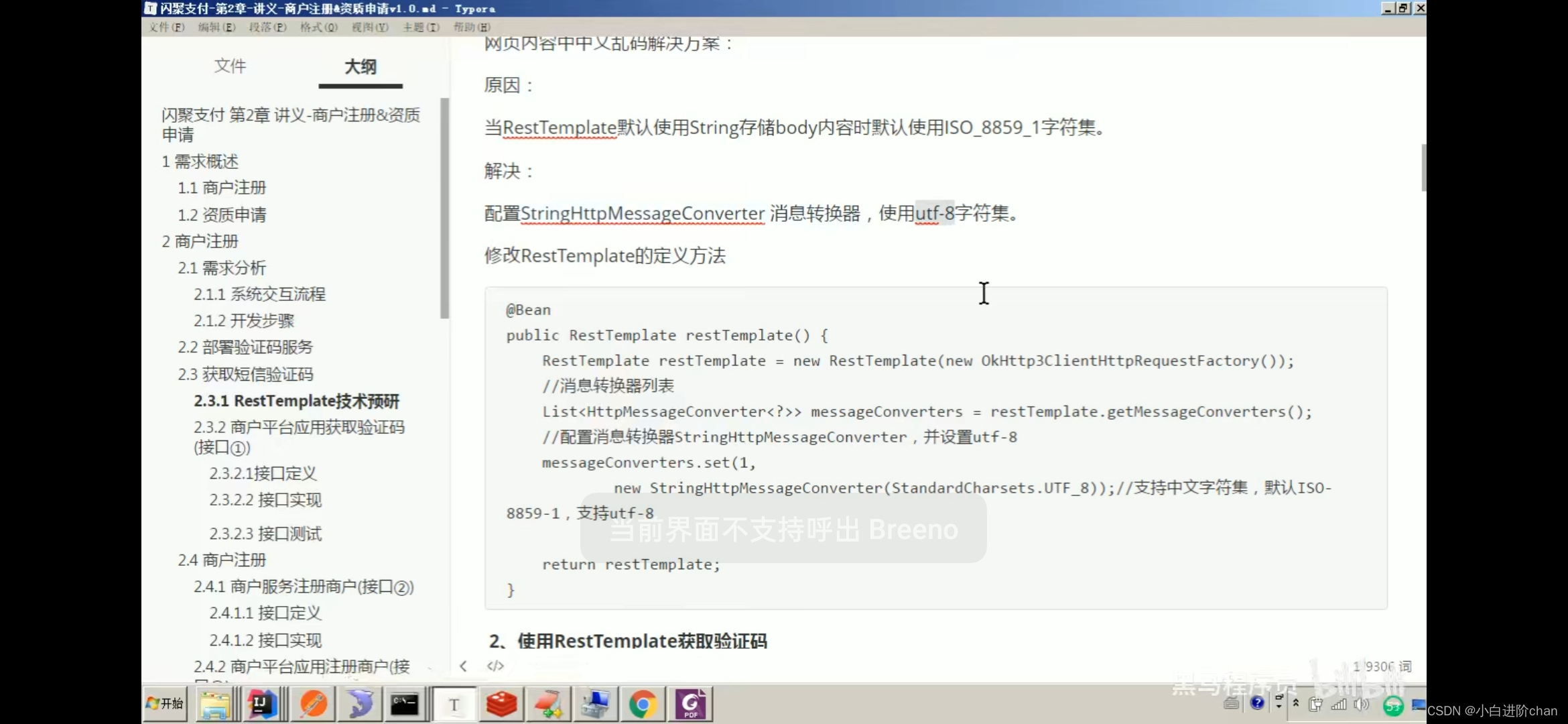1568x724 pixels.
Task: Select 2.1.2 开发步骤 in outline
Action: tap(244, 321)
